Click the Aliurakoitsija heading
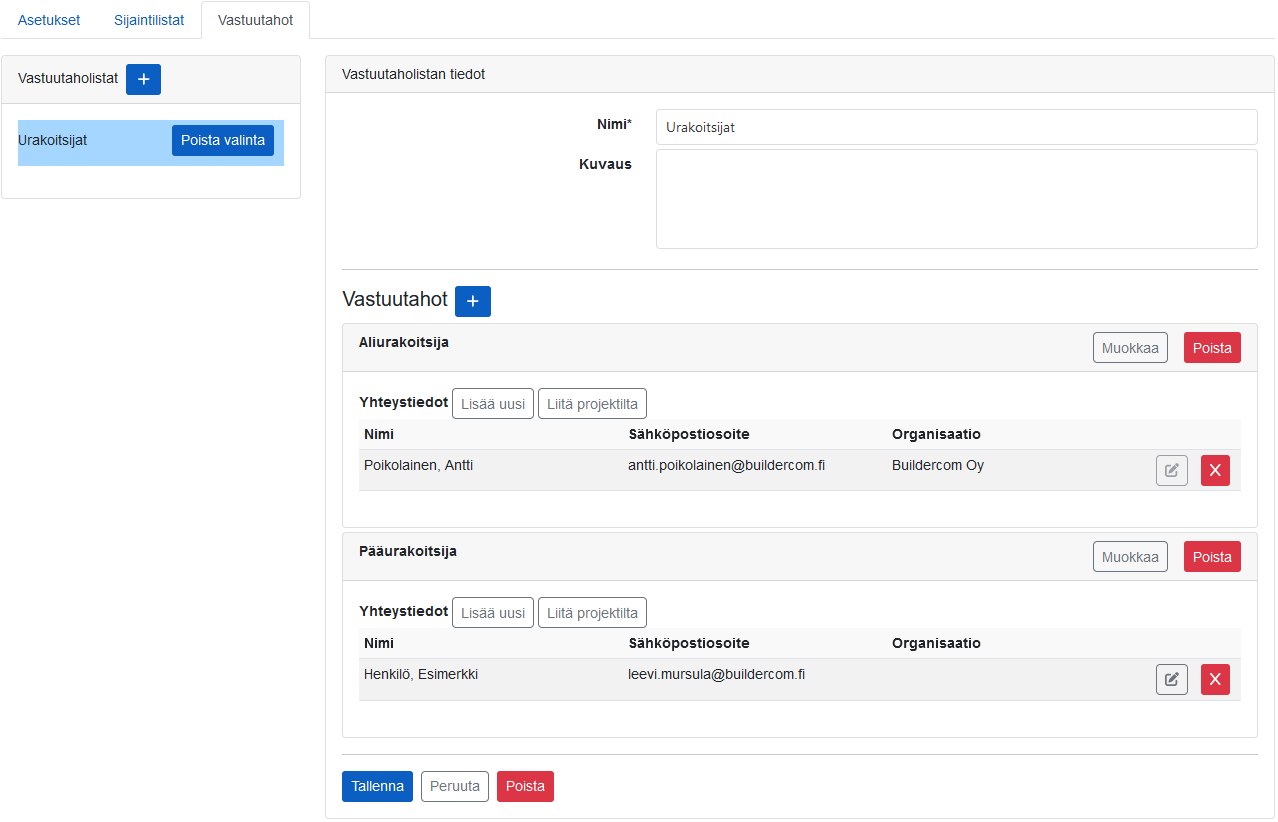Image resolution: width=1278 pixels, height=822 pixels. tap(404, 342)
